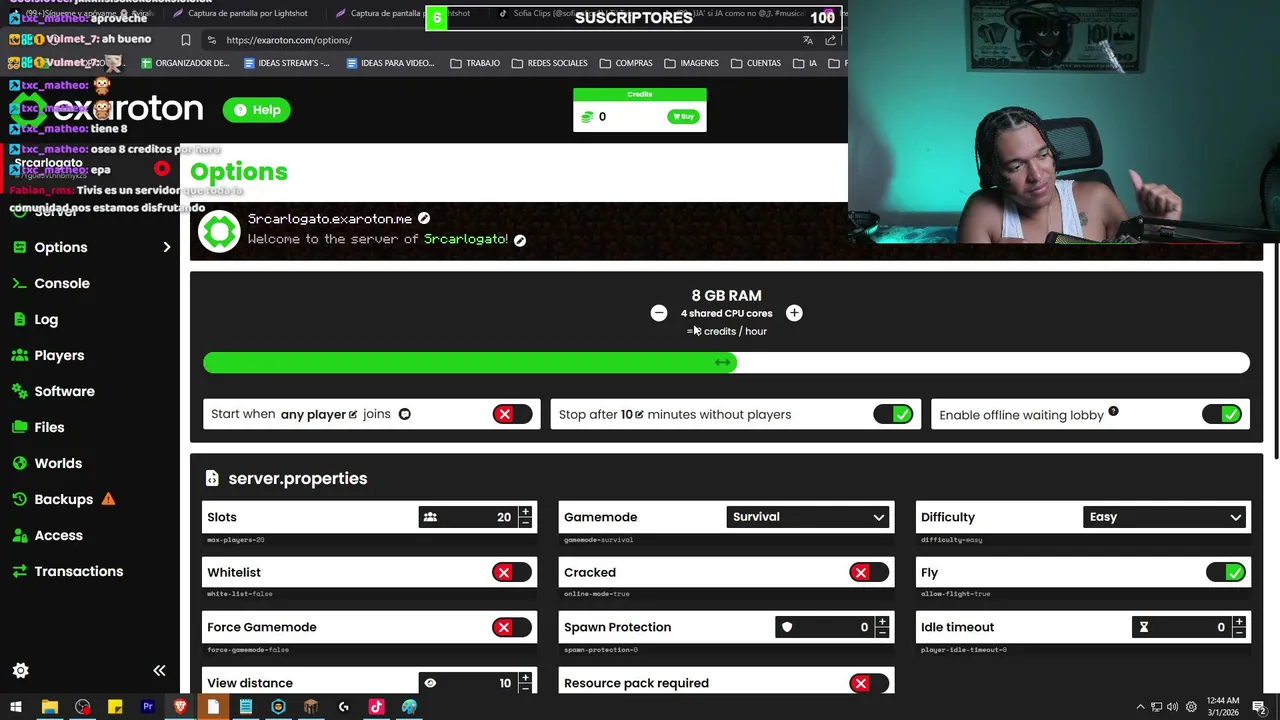Image resolution: width=1280 pixels, height=720 pixels.
Task: Open Premiere Pro from taskbar
Action: (x=147, y=707)
